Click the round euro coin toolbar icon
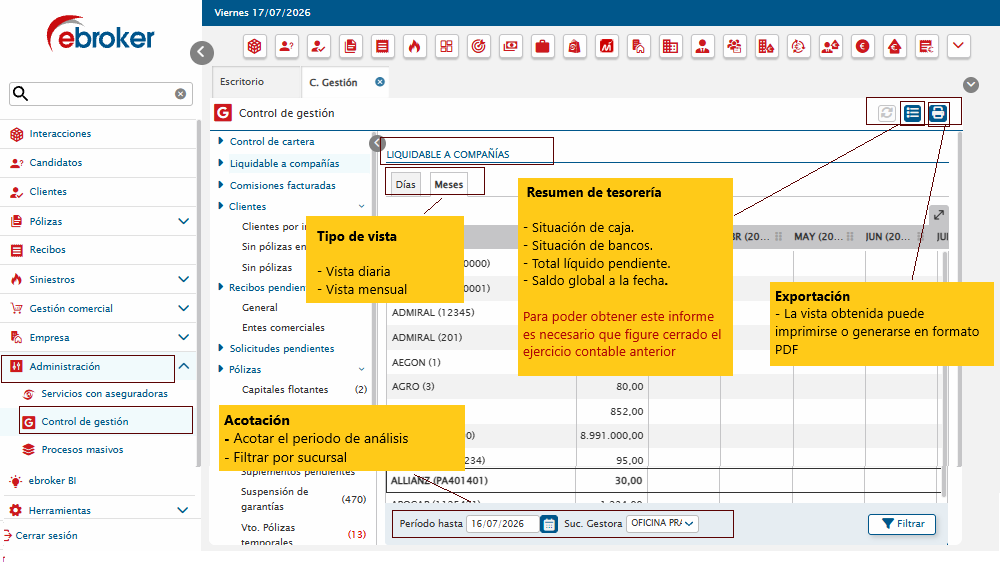Screen dimensions: 1000x562 863,47
